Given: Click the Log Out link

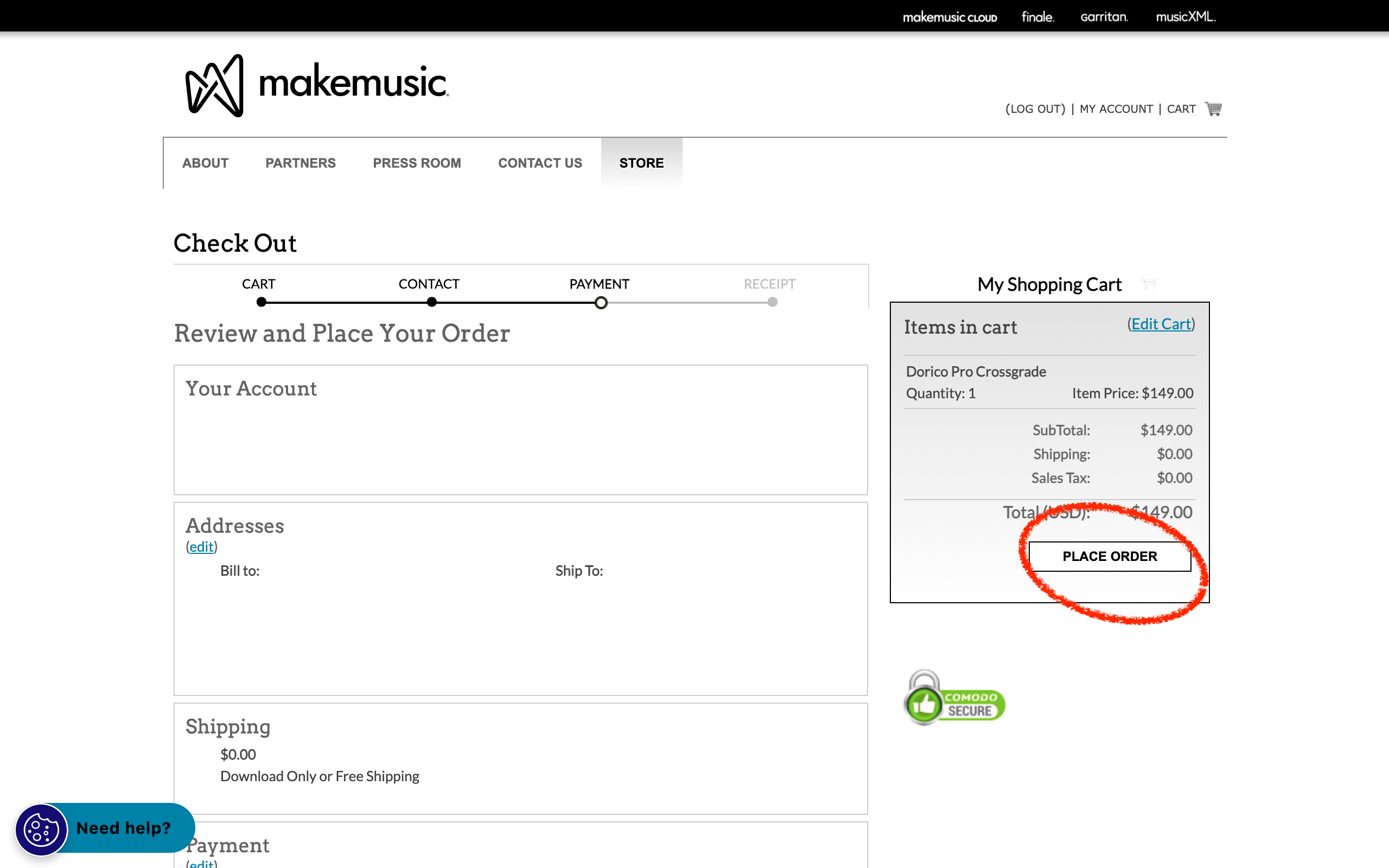Looking at the screenshot, I should pos(1035,109).
